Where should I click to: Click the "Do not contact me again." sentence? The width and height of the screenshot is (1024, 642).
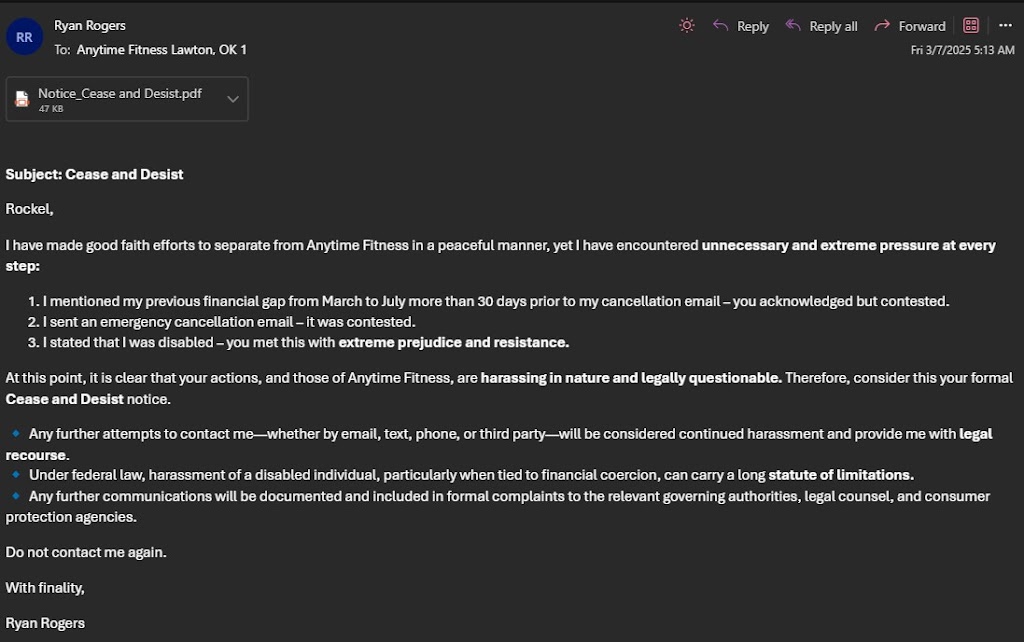[86, 552]
